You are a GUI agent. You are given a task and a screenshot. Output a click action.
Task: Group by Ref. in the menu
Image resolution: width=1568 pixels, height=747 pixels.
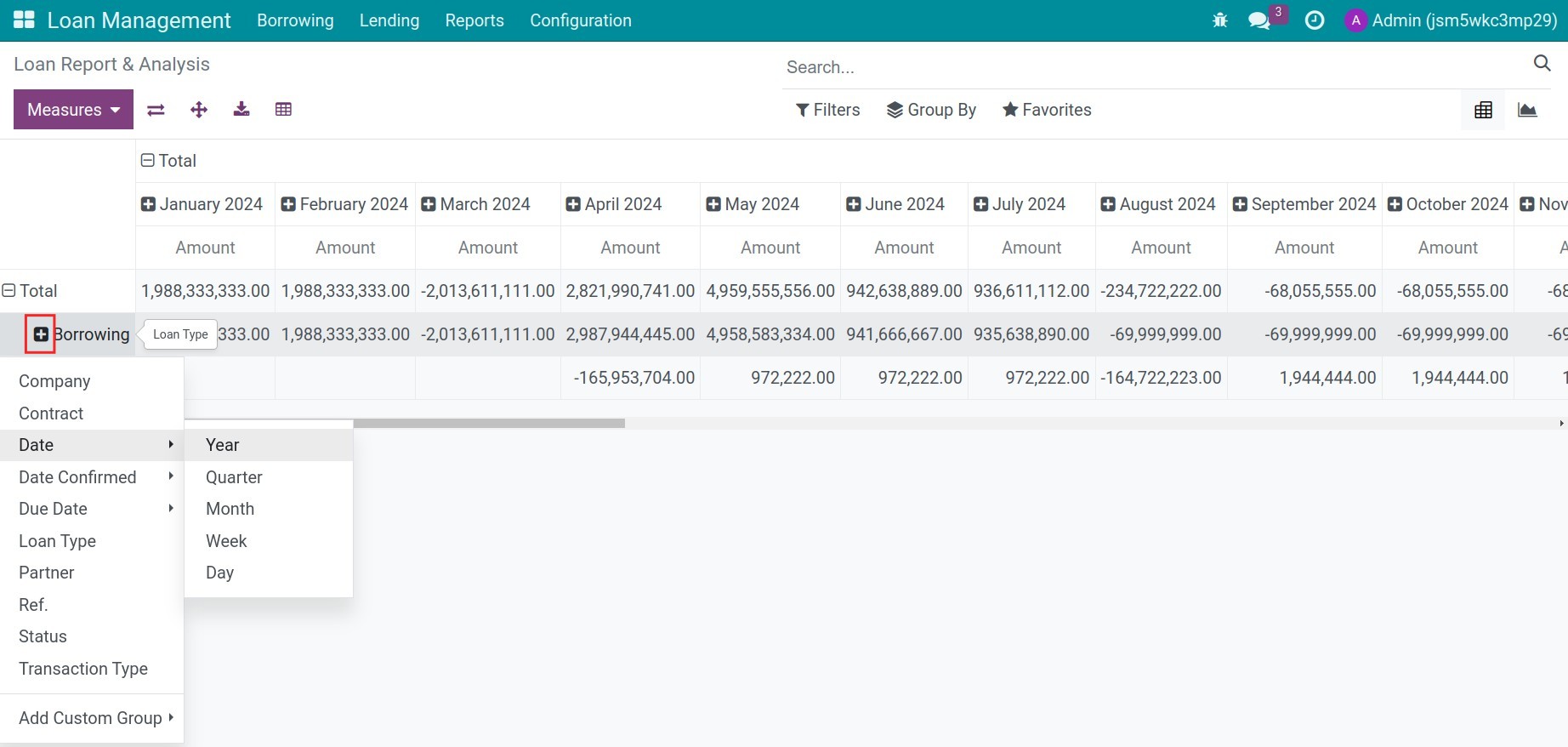pyautogui.click(x=92, y=605)
